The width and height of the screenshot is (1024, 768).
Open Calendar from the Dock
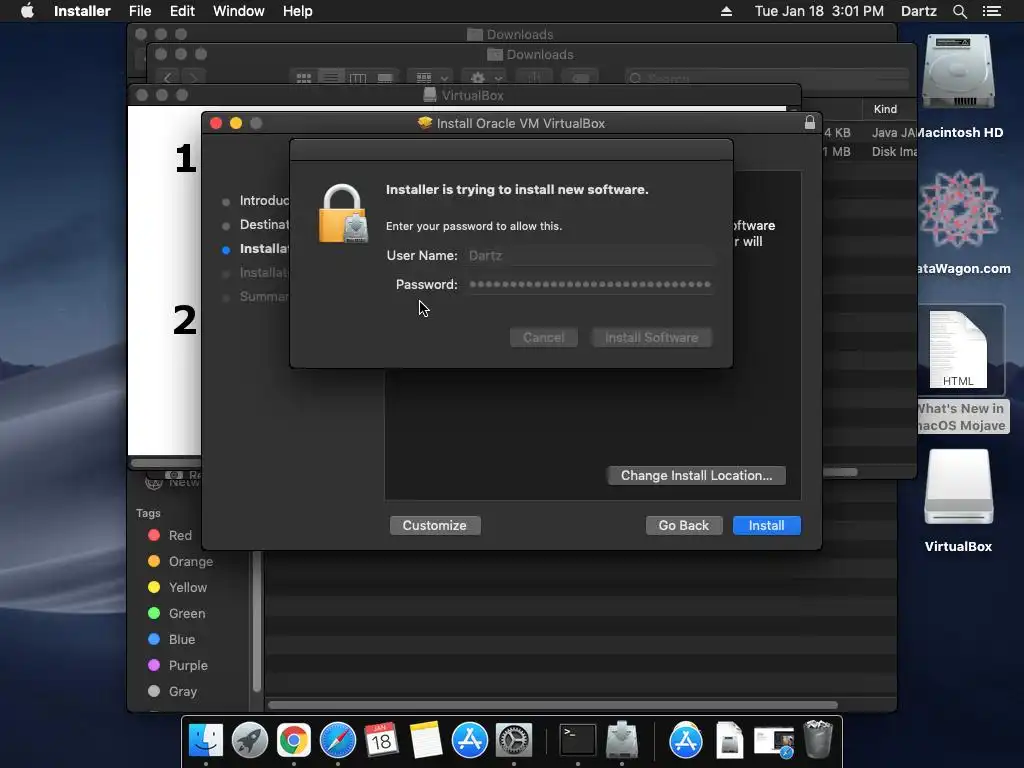click(x=381, y=740)
